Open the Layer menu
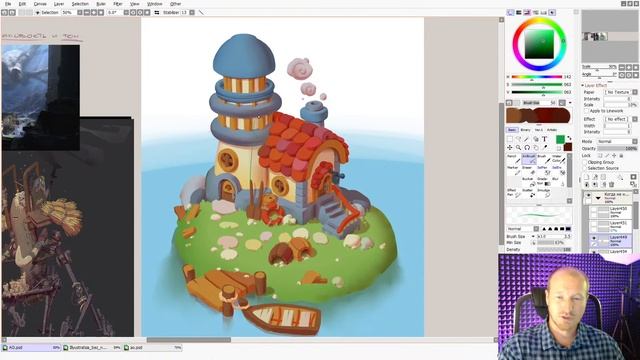This screenshot has width=640, height=360. (59, 4)
